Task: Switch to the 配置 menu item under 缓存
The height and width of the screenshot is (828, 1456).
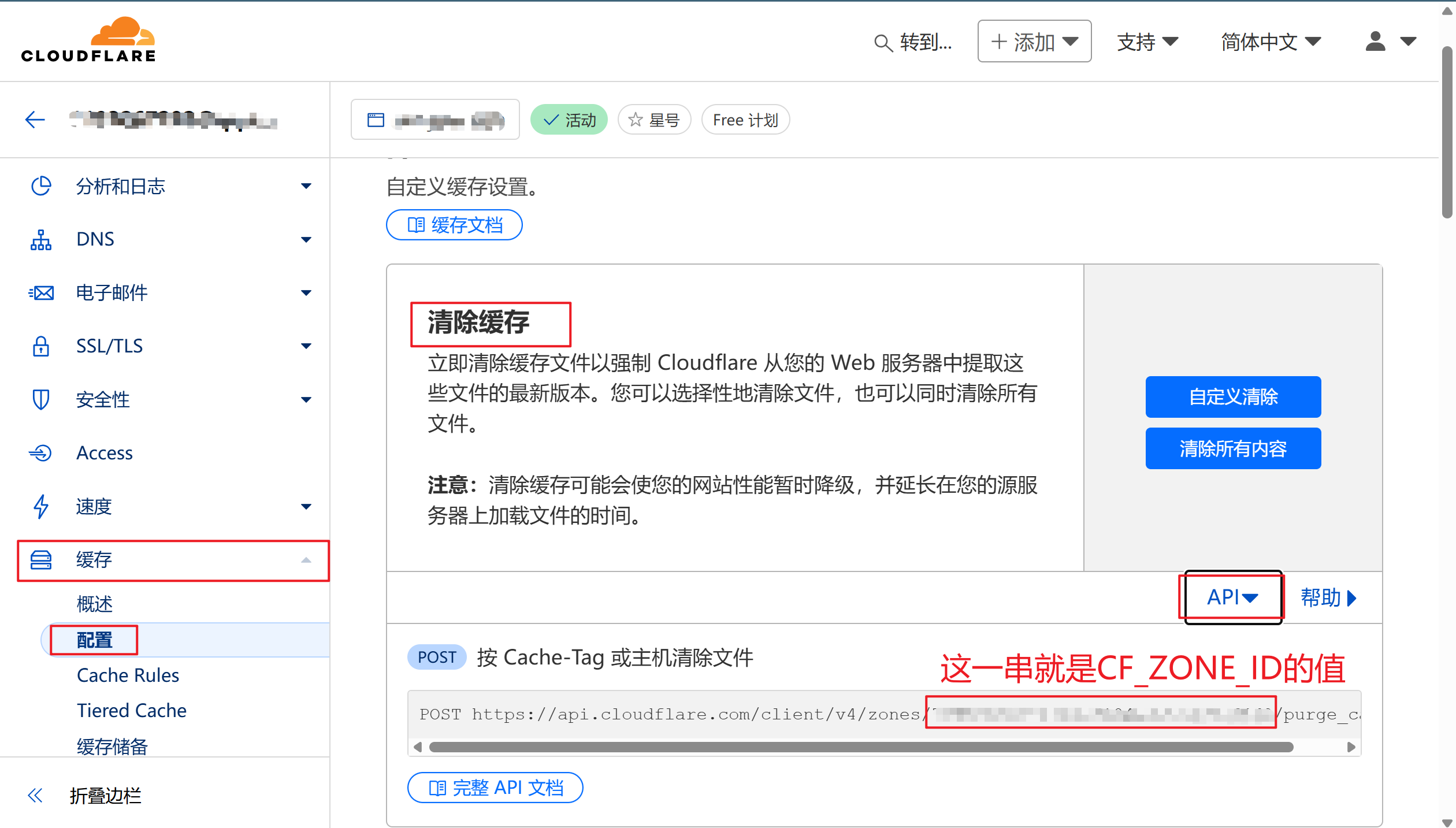Action: [94, 640]
